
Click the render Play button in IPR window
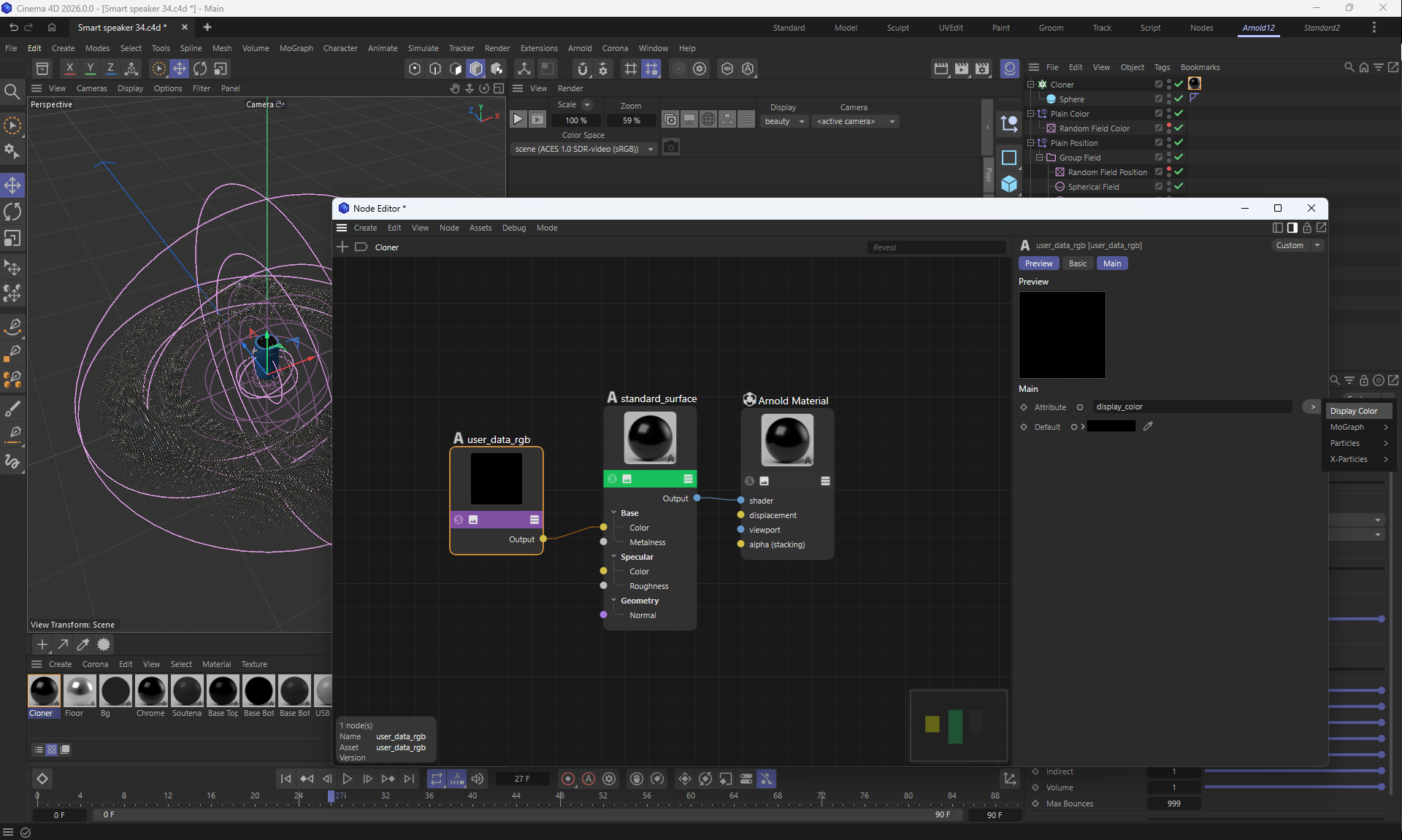tap(518, 119)
